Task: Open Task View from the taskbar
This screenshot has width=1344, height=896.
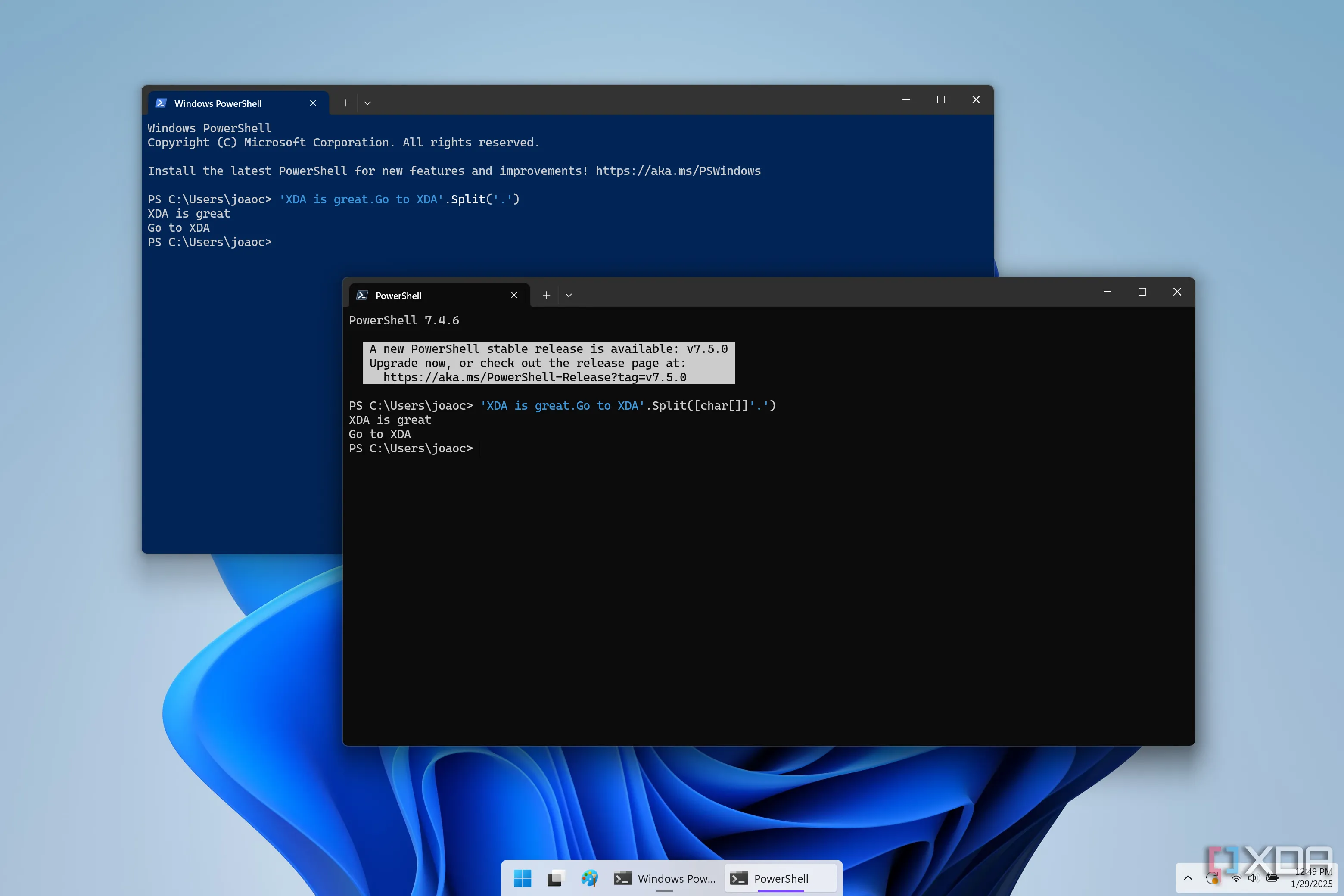Action: point(555,878)
